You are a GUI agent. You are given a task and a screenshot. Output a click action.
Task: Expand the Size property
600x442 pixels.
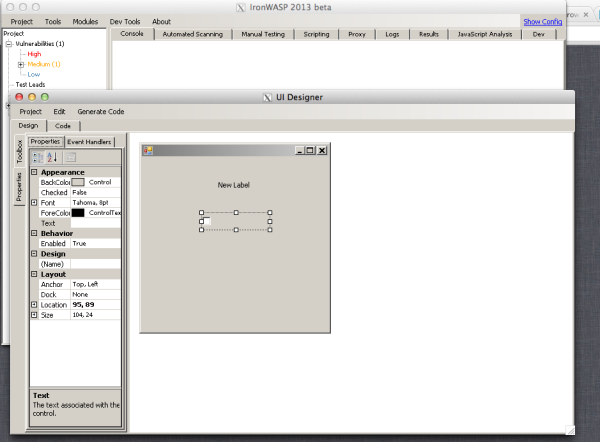tap(34, 315)
